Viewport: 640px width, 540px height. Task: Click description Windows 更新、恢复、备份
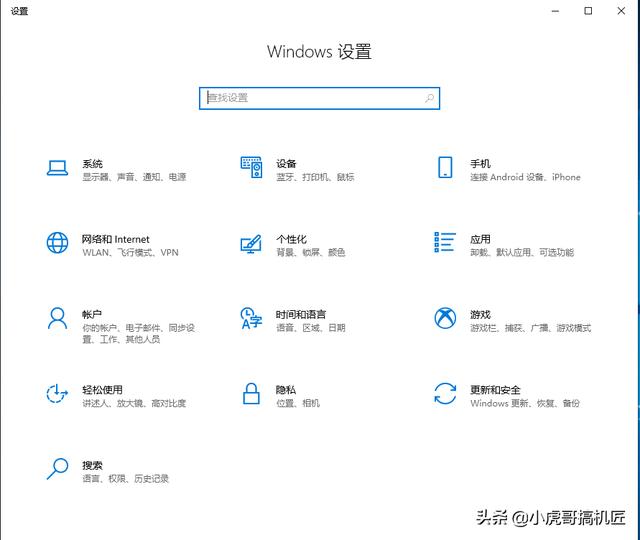tap(525, 403)
